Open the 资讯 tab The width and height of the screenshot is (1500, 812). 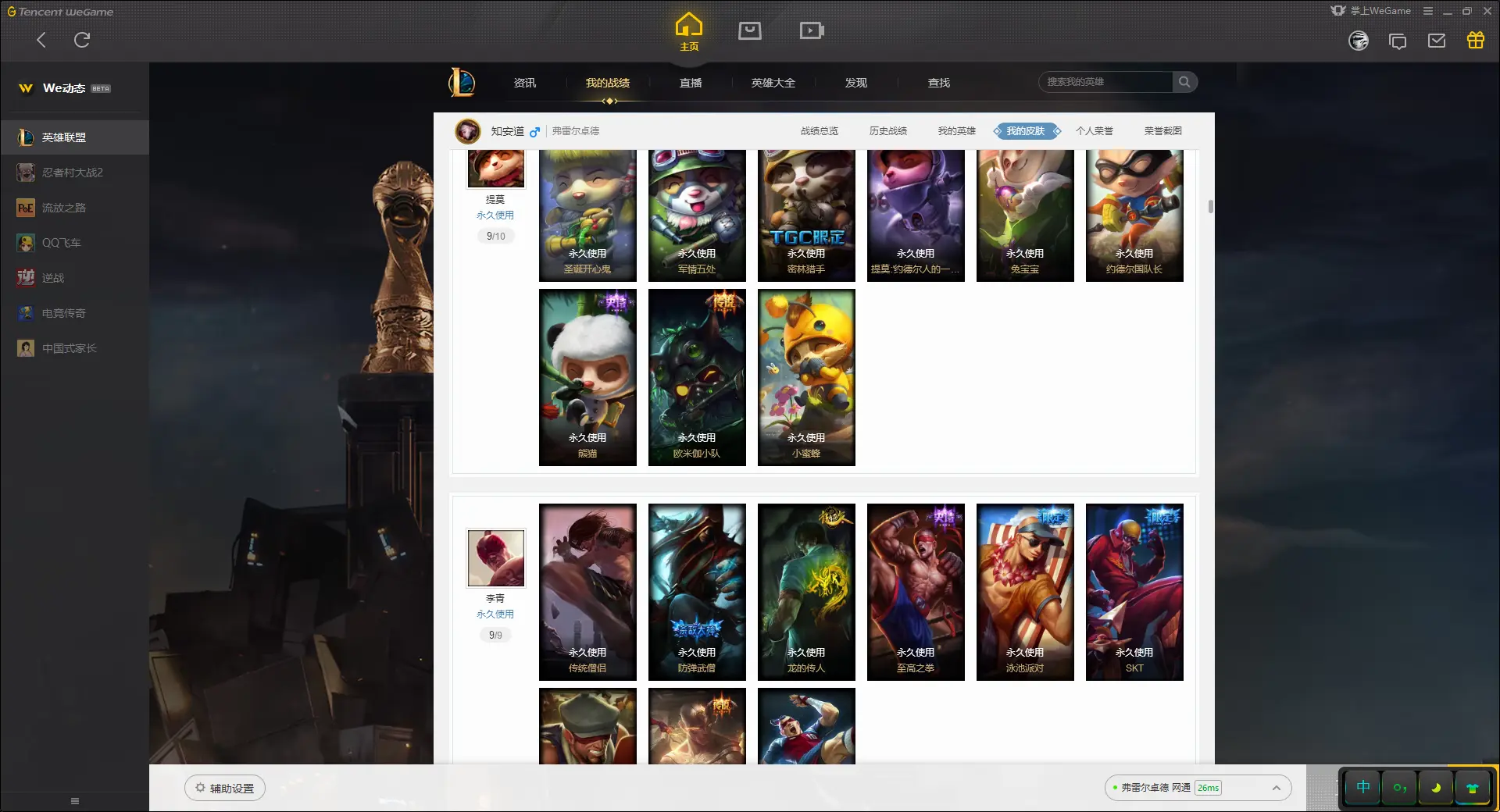[x=525, y=83]
